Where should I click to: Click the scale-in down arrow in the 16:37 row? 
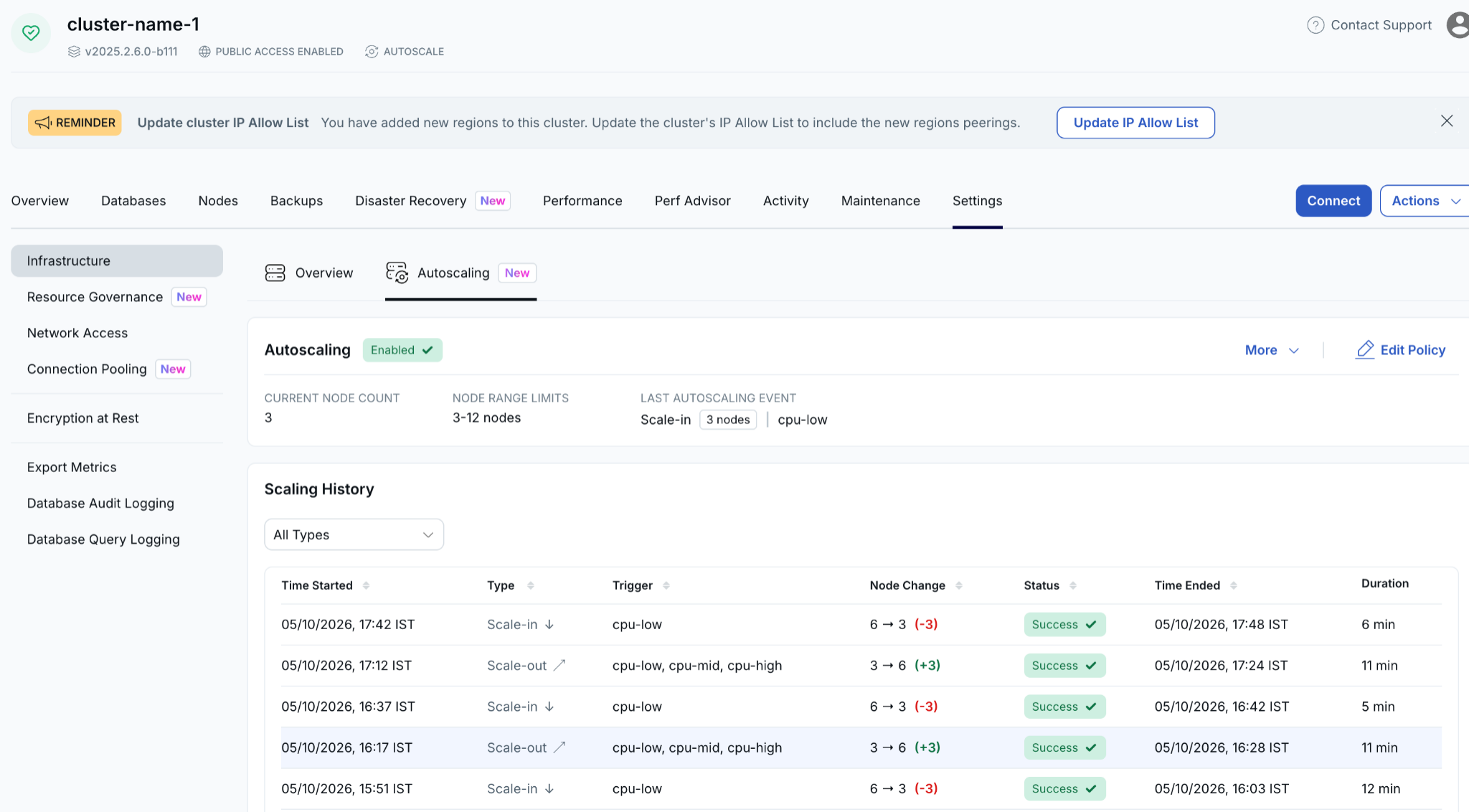pyautogui.click(x=549, y=707)
